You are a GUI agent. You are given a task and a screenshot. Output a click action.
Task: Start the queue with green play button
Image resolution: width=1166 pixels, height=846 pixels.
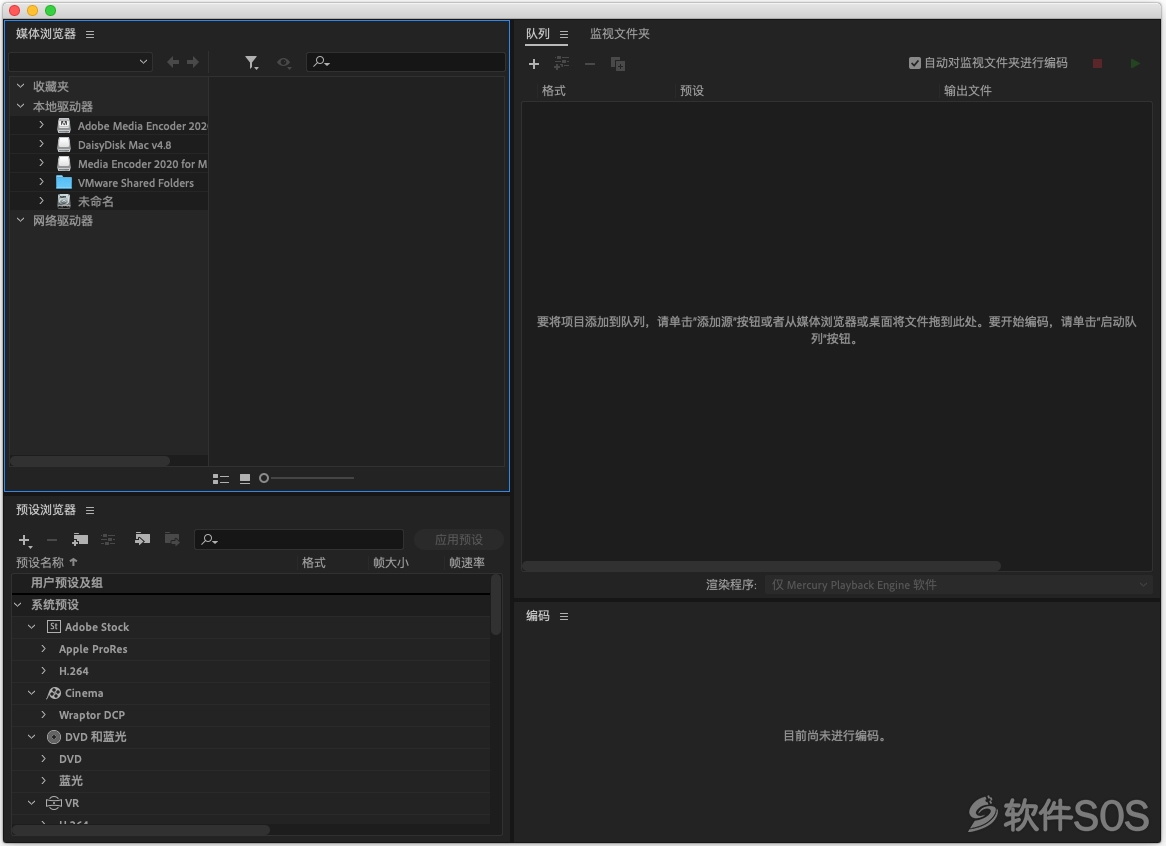[x=1136, y=63]
